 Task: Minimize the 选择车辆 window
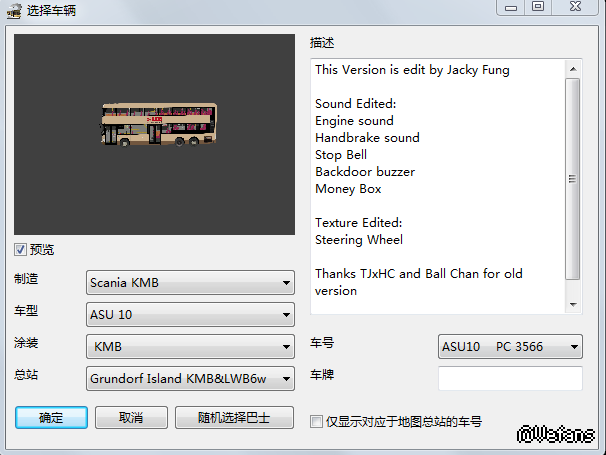(511, 7)
